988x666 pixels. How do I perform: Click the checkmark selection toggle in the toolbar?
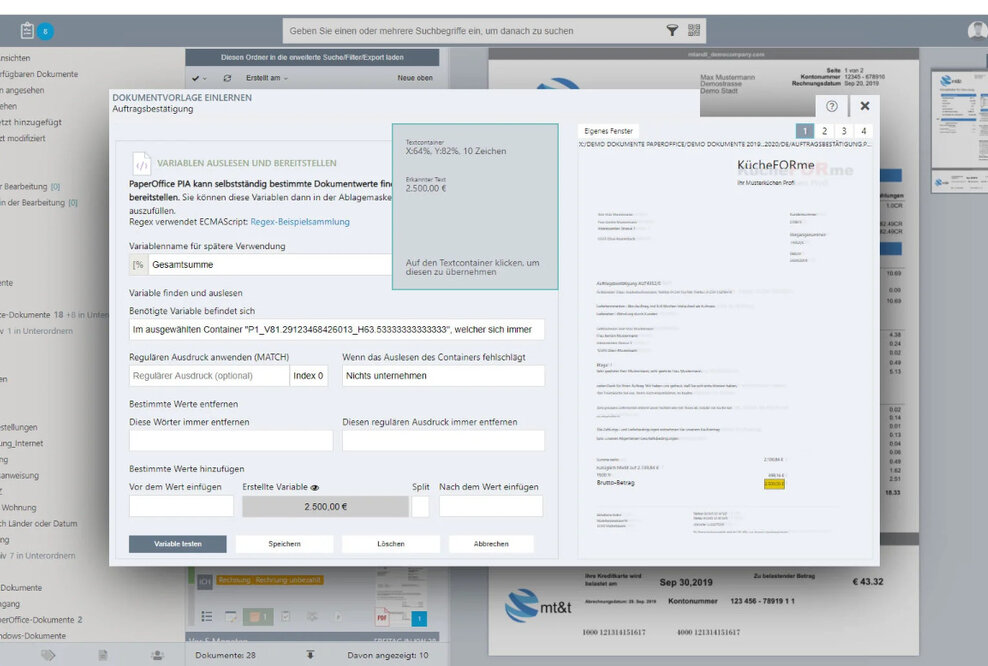(196, 77)
